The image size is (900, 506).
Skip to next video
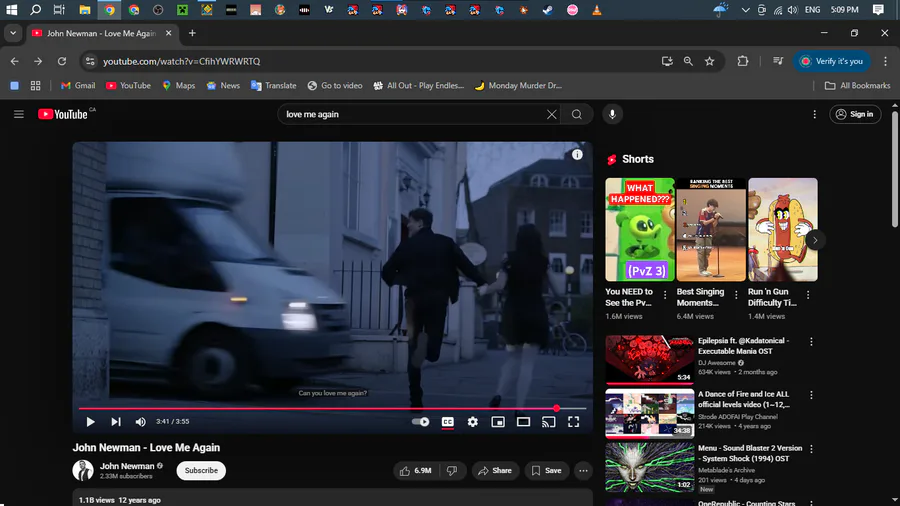(x=116, y=422)
